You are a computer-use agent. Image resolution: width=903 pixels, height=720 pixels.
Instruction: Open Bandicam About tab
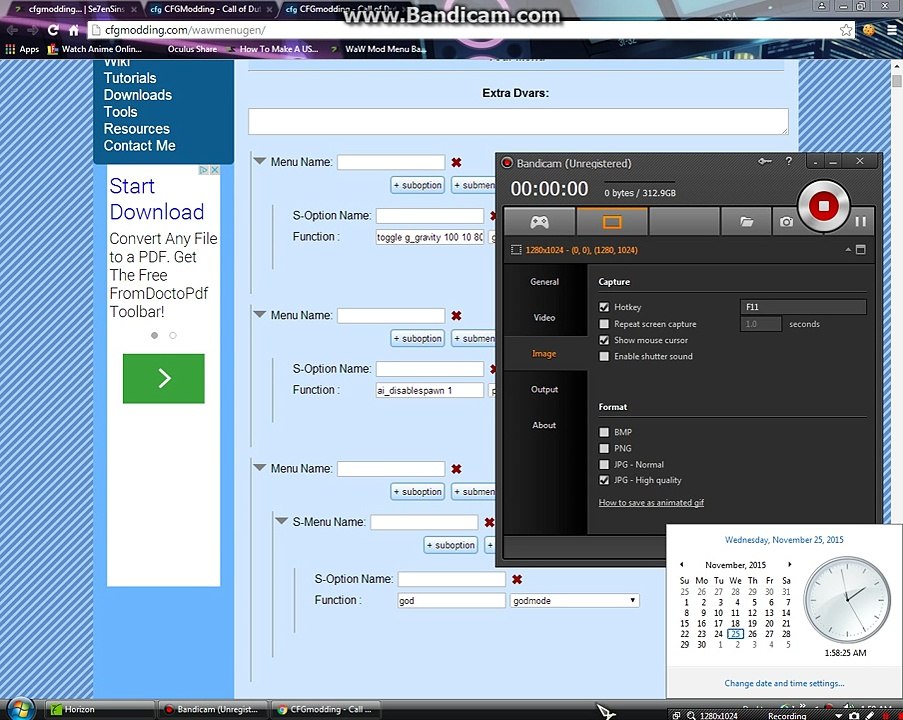(544, 425)
